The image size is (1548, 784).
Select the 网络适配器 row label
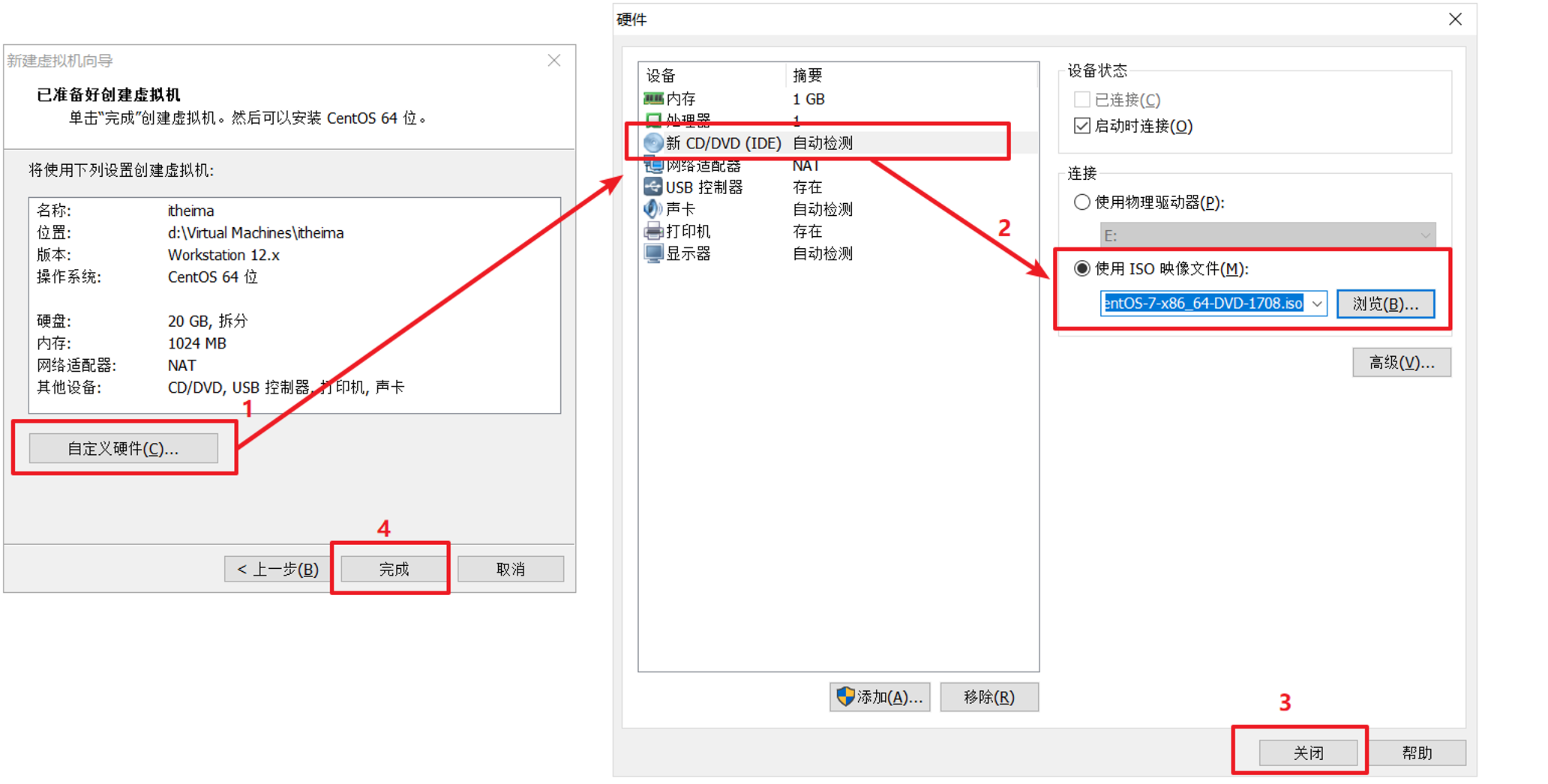(703, 165)
